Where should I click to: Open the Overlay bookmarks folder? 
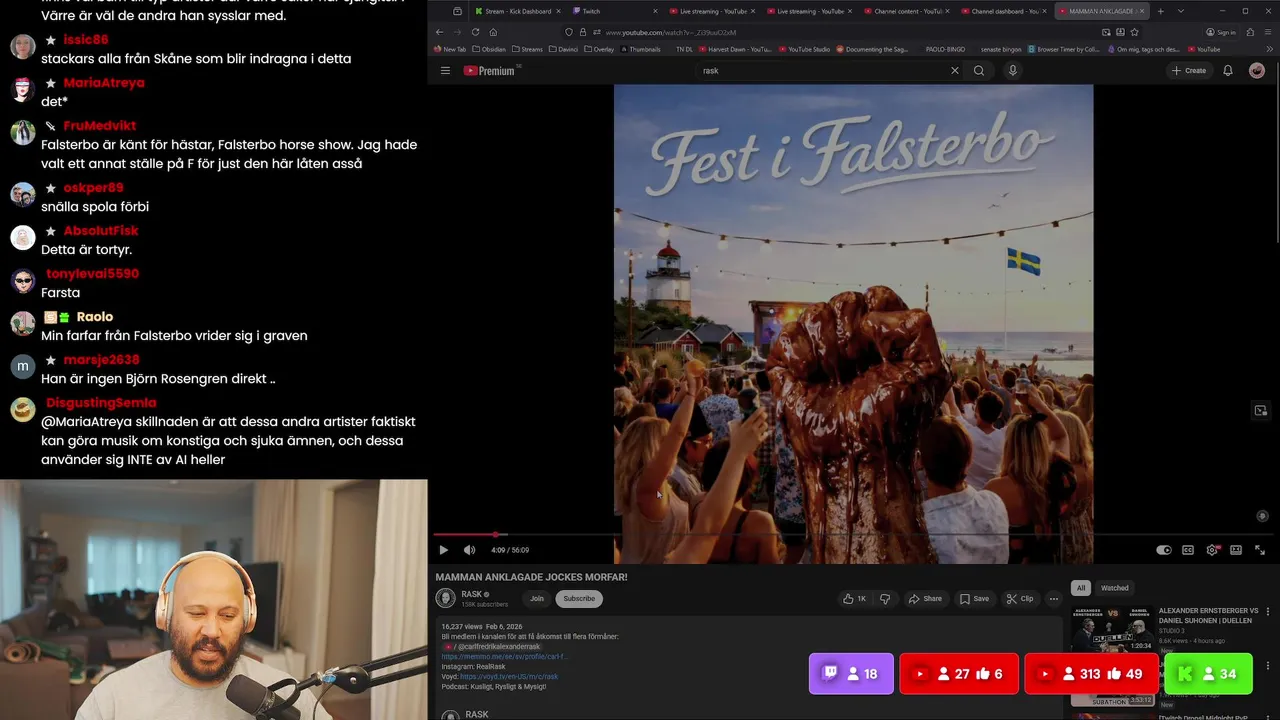click(x=599, y=49)
